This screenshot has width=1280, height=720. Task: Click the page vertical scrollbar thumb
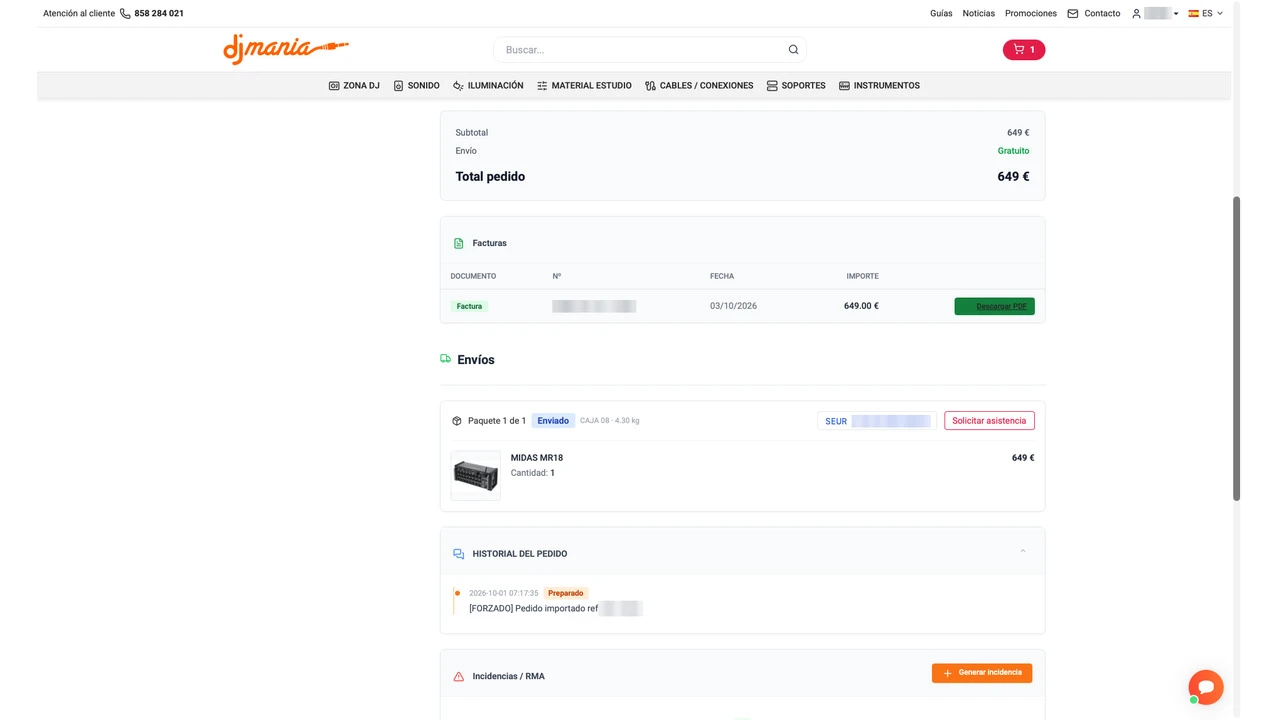click(1236, 348)
